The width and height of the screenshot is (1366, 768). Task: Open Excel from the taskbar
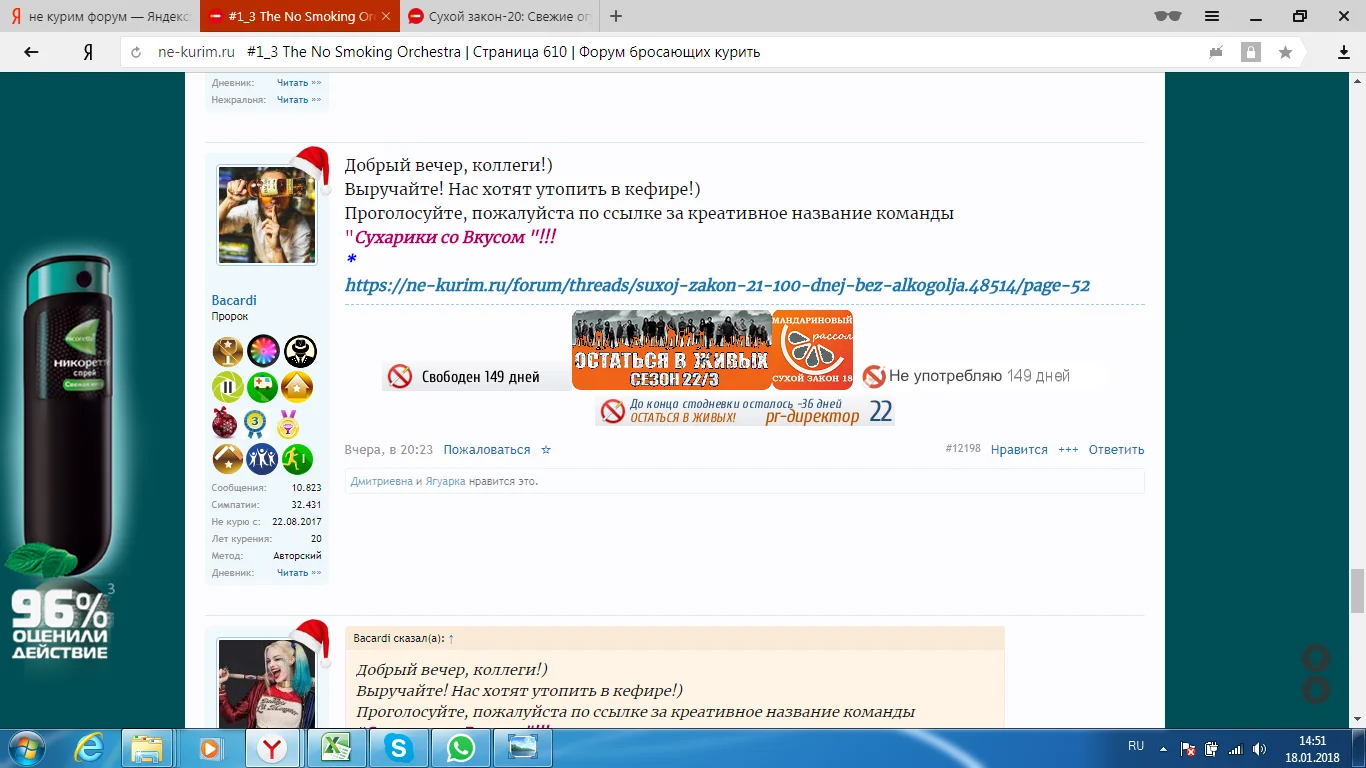point(336,748)
